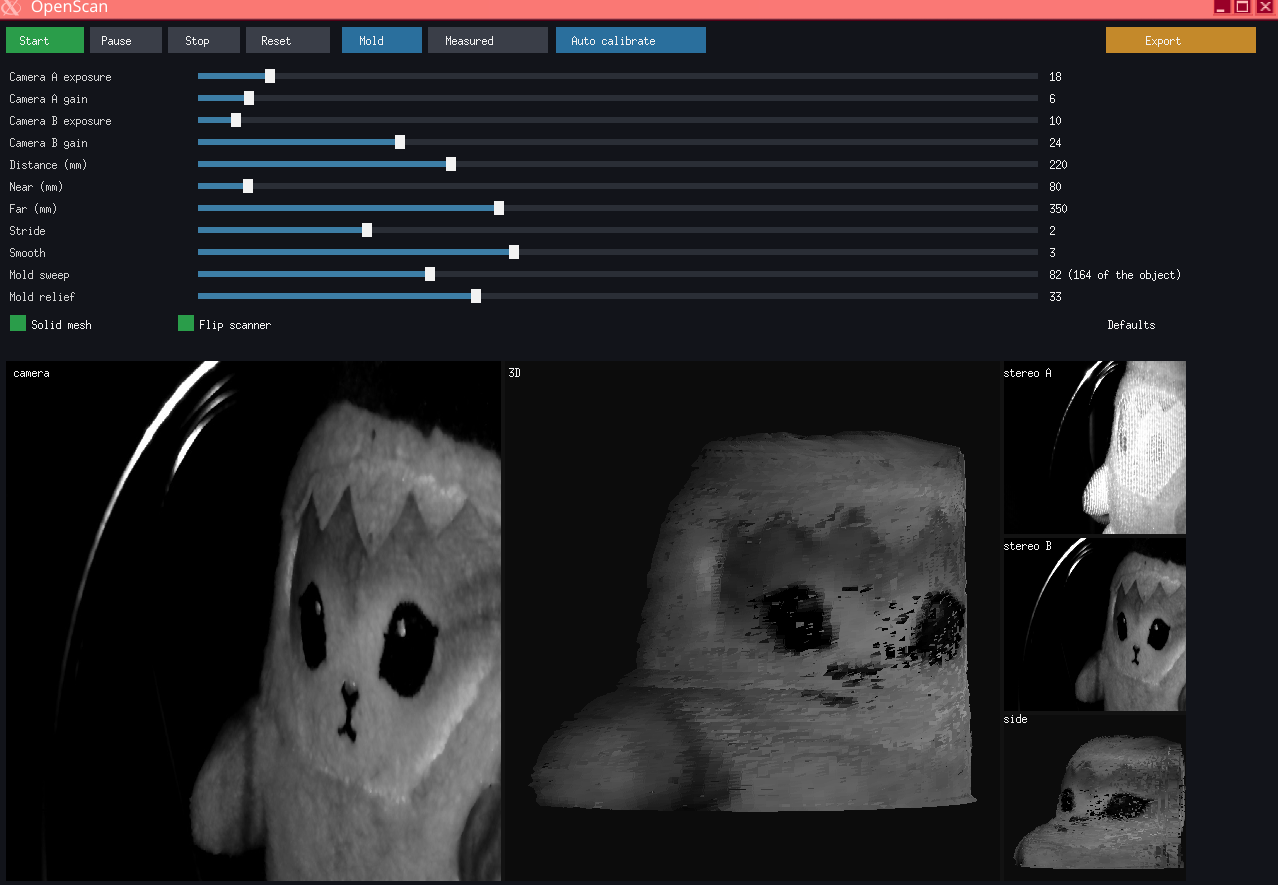Click the Mold sweep slider handle
1278x885 pixels.
[430, 274]
